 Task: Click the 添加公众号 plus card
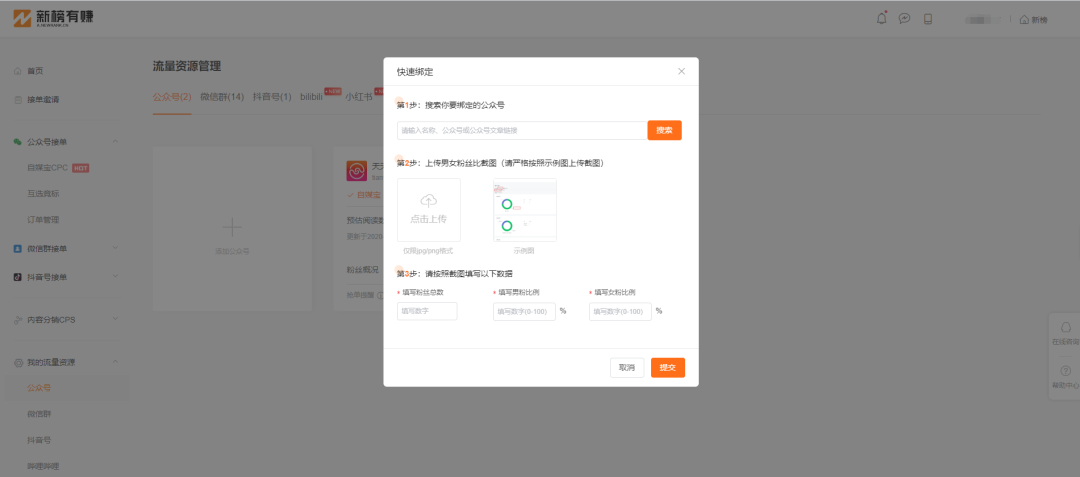click(232, 229)
